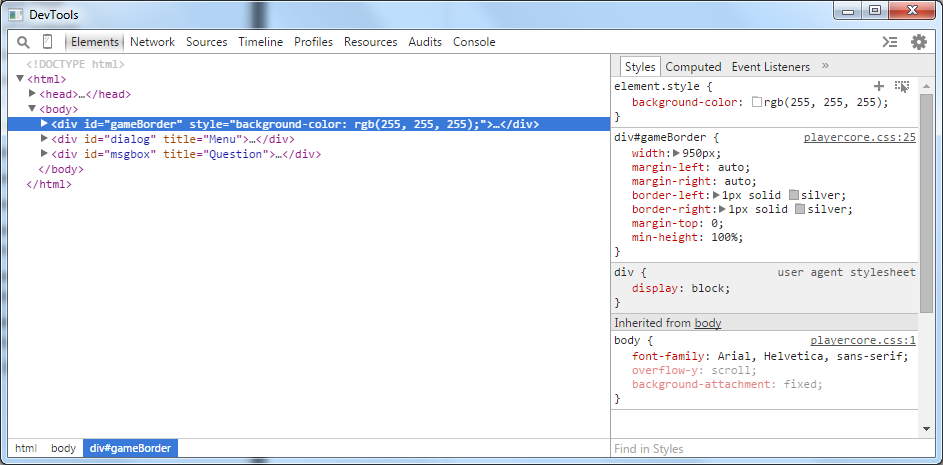The image size is (943, 465).
Task: Click the display: block declaration
Action: tap(681, 288)
